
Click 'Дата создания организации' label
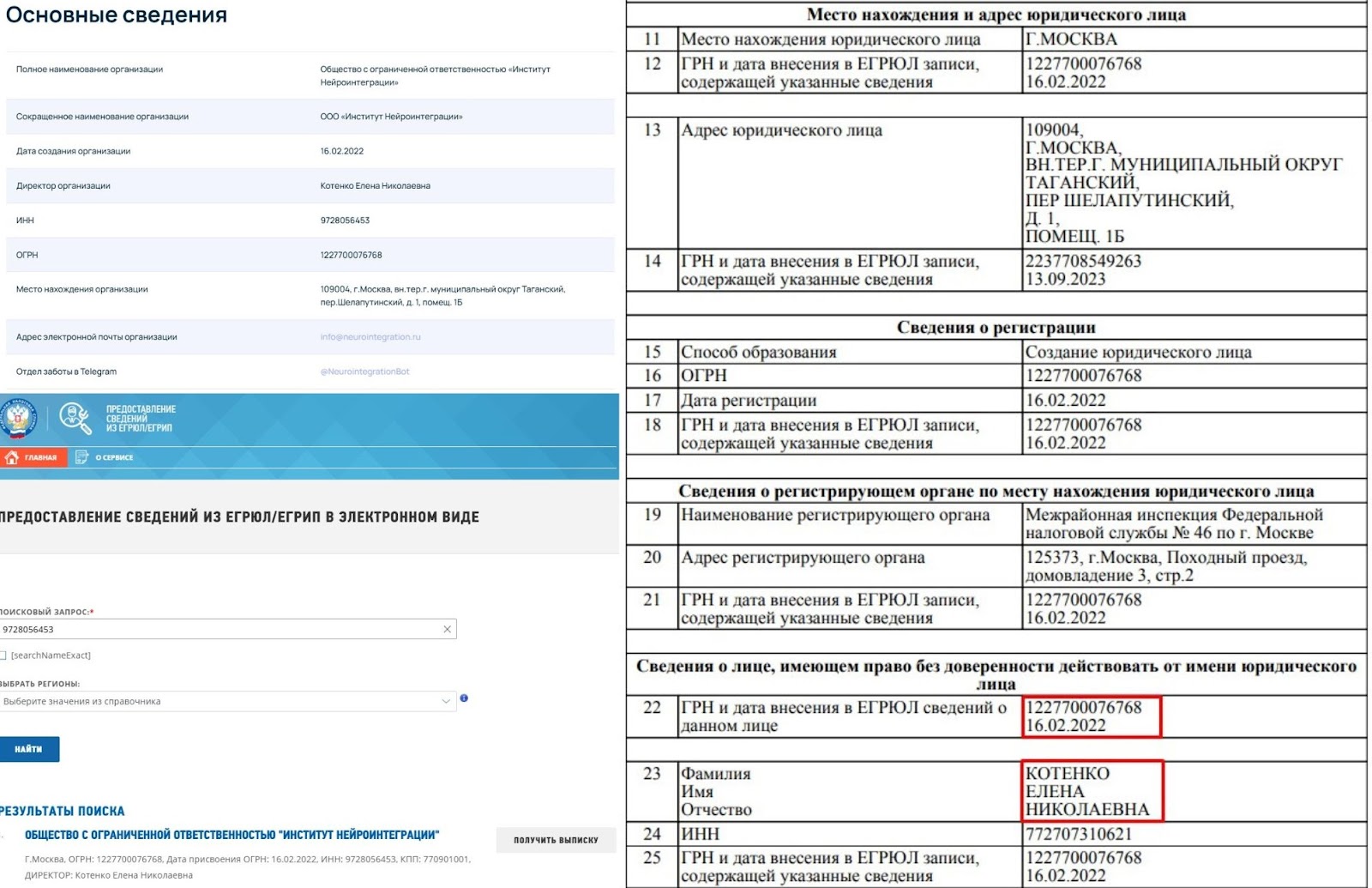pos(73,151)
